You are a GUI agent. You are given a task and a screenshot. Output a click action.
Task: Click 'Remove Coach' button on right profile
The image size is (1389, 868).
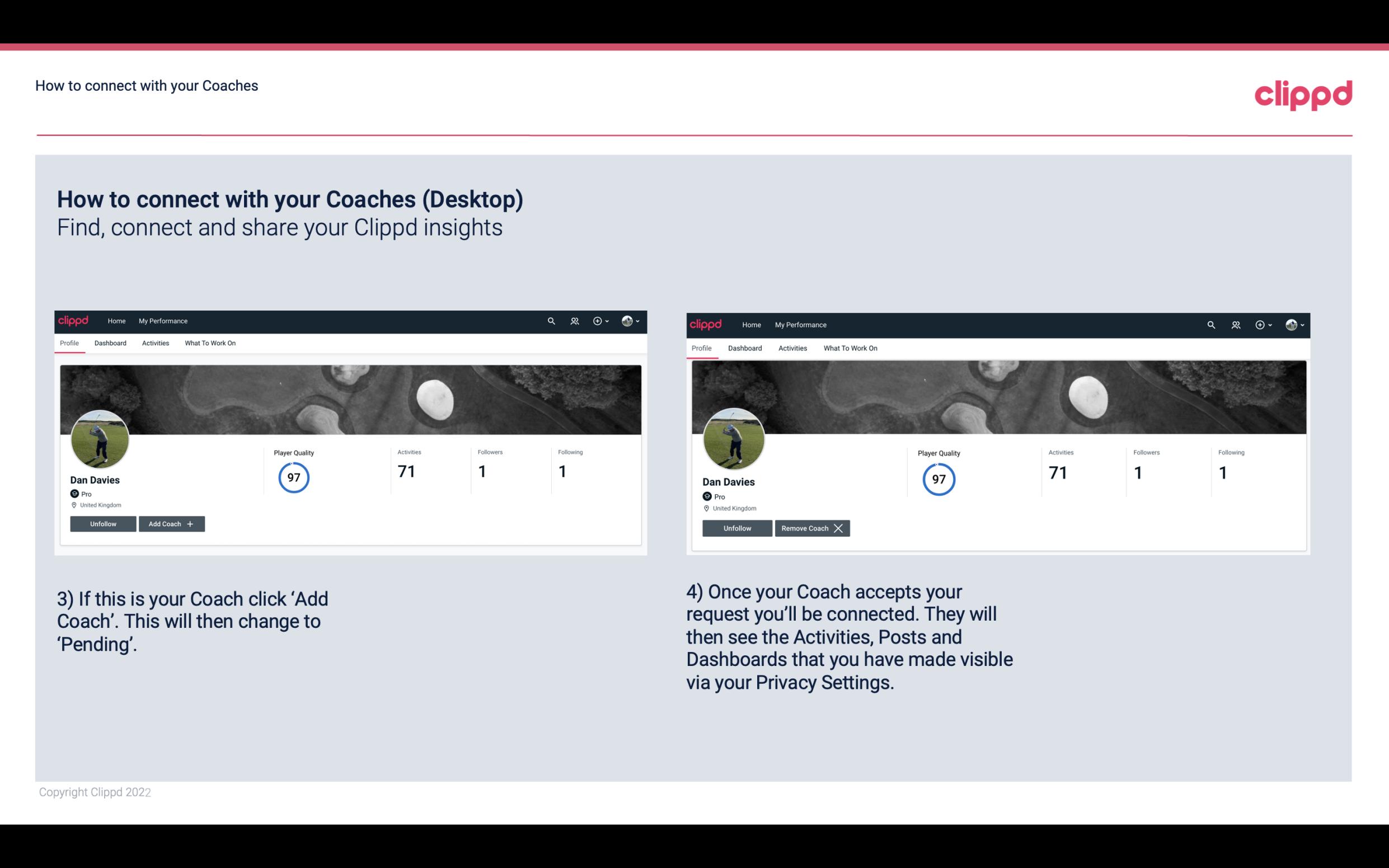pos(812,528)
